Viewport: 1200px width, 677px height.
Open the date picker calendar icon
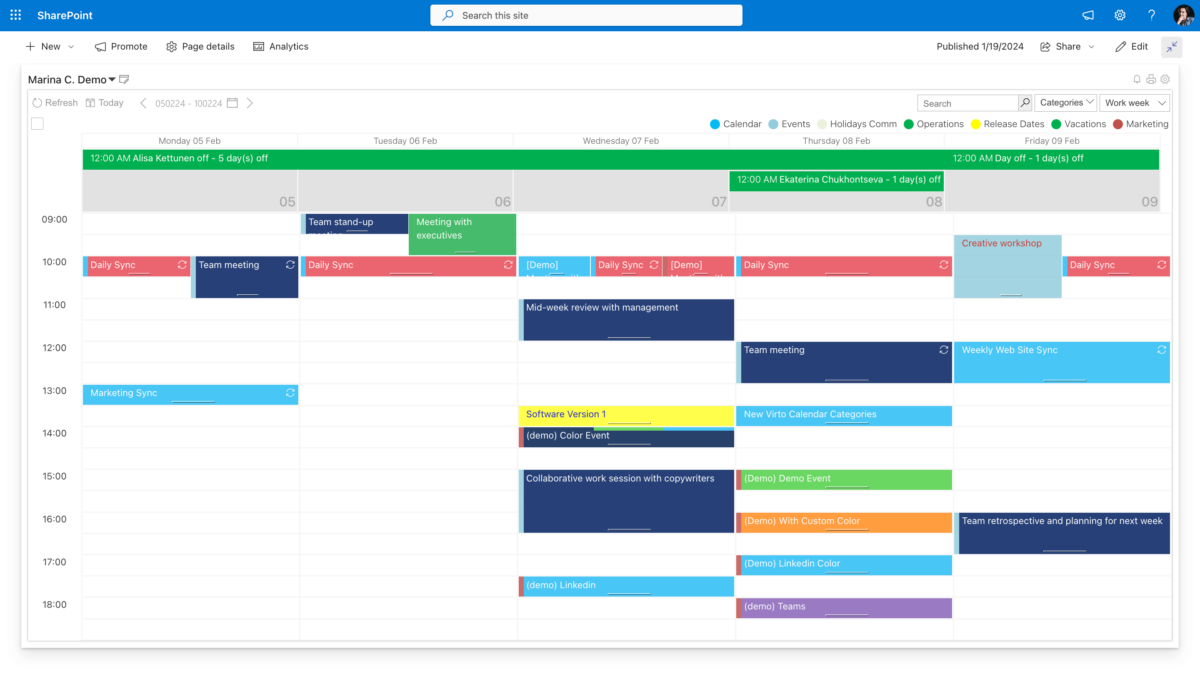(x=232, y=102)
